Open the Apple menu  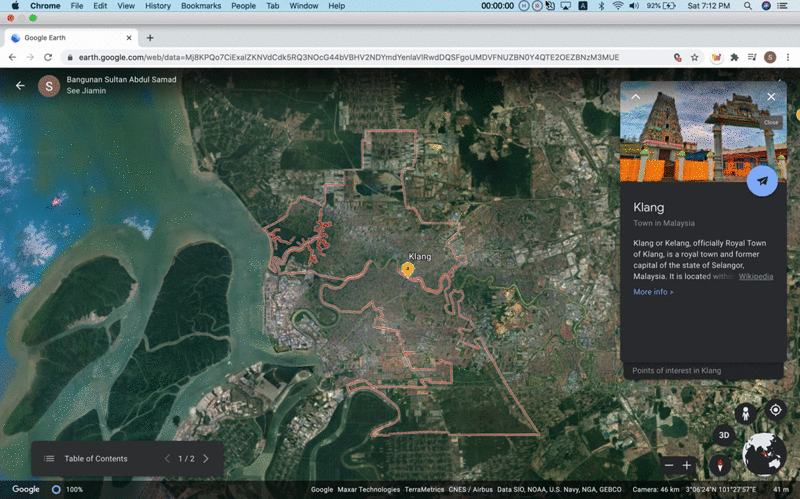point(15,6)
